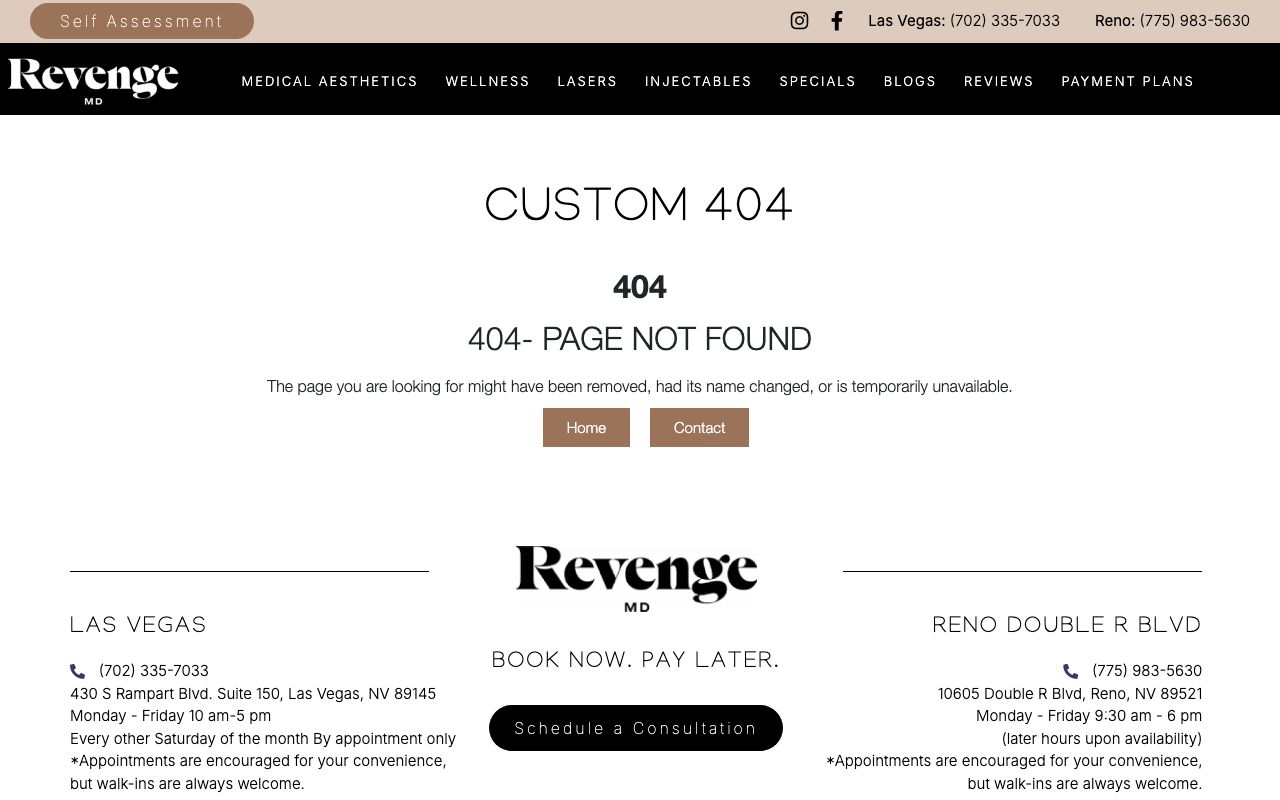Open the Instagram icon link
The height and width of the screenshot is (800, 1280).
(x=799, y=21)
